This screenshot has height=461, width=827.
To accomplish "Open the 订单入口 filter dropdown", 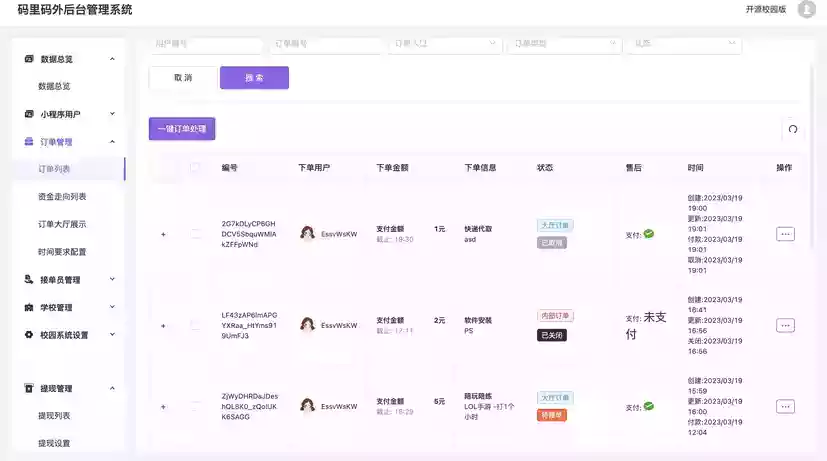I will [445, 44].
